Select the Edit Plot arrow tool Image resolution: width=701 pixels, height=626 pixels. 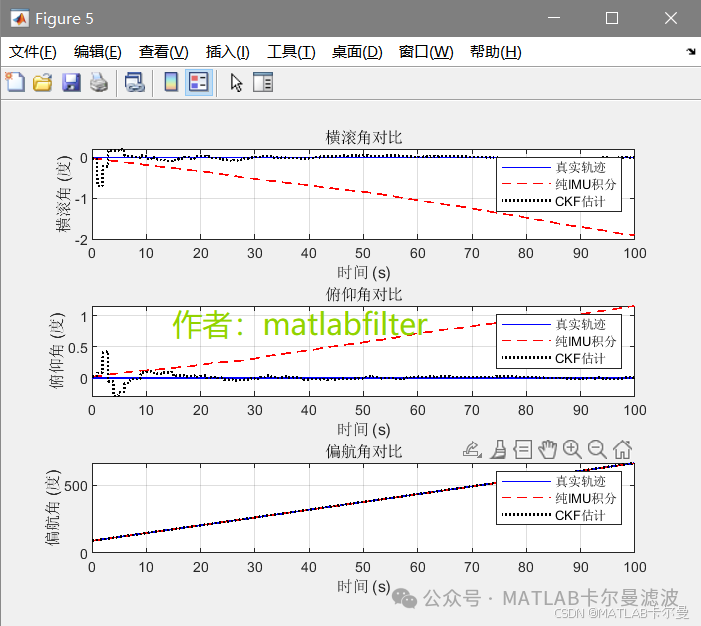pyautogui.click(x=236, y=83)
